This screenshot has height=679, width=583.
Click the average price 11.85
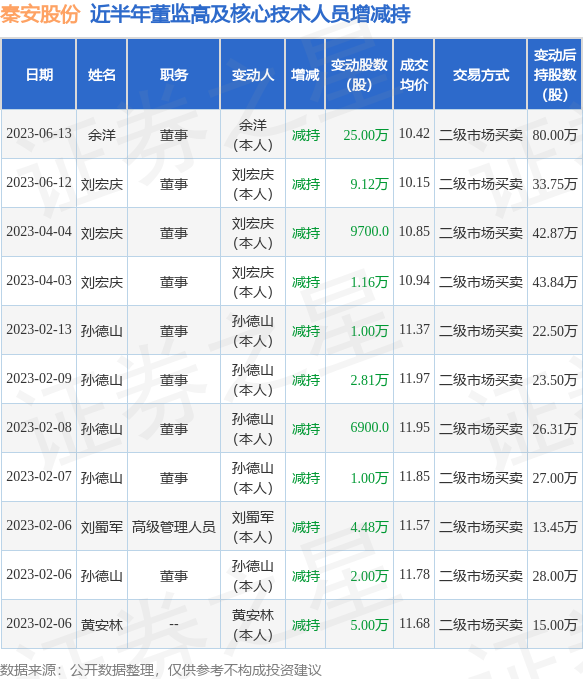(x=414, y=476)
